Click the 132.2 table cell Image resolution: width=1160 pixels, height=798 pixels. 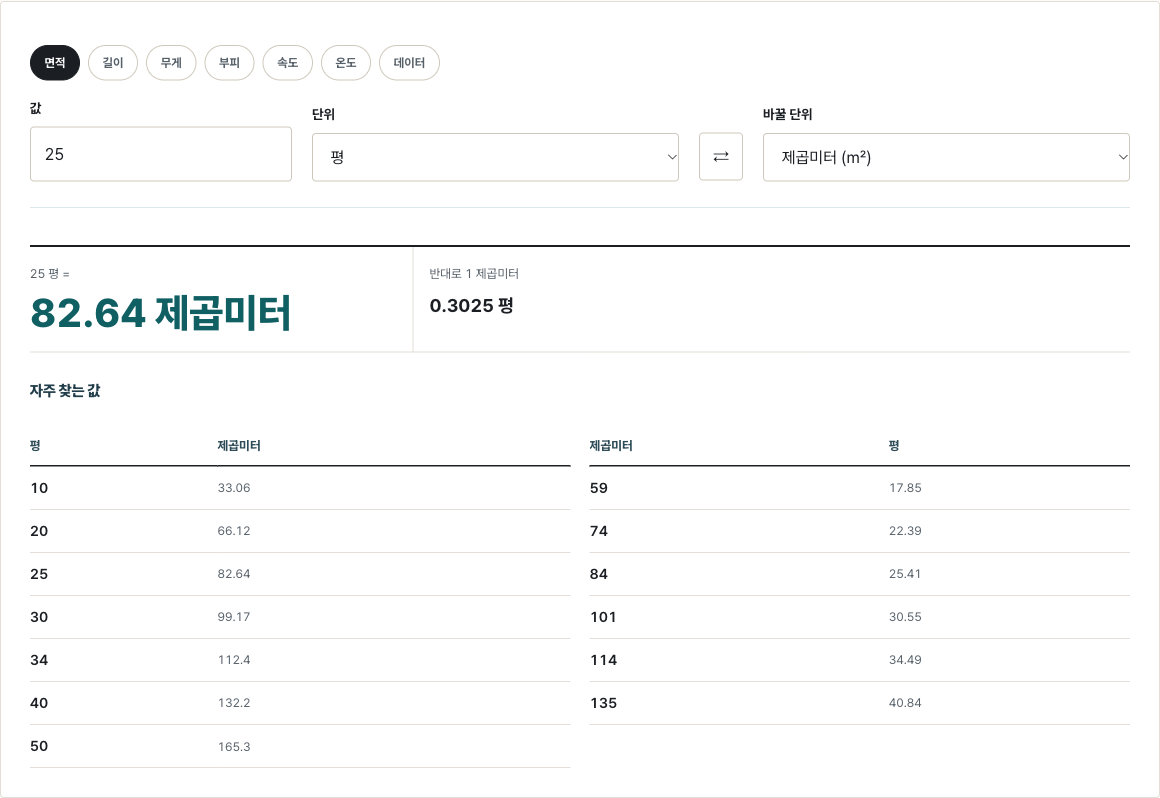(234, 703)
